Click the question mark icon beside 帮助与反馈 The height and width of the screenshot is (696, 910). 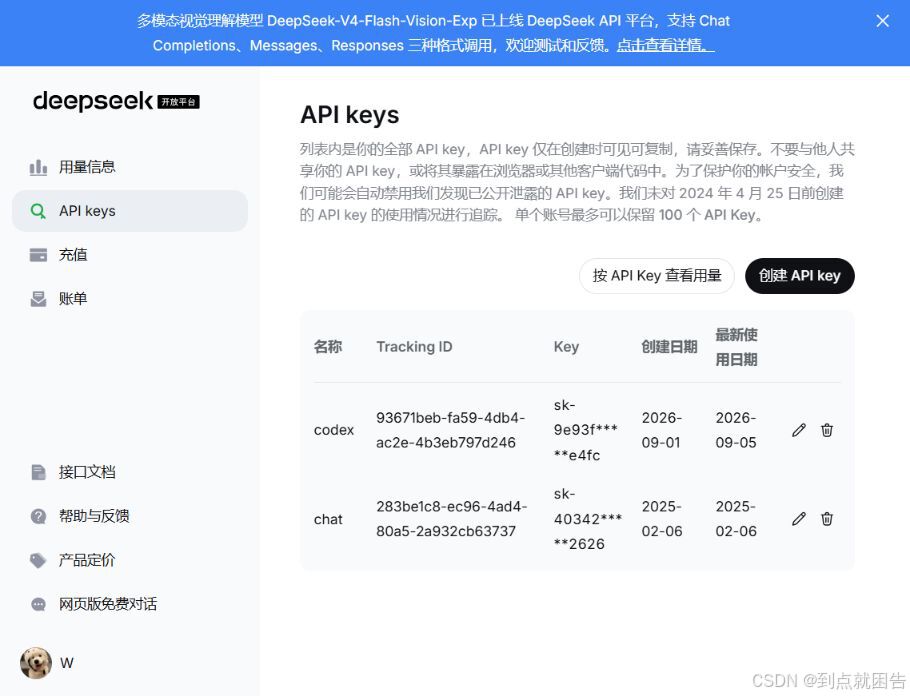tap(38, 516)
